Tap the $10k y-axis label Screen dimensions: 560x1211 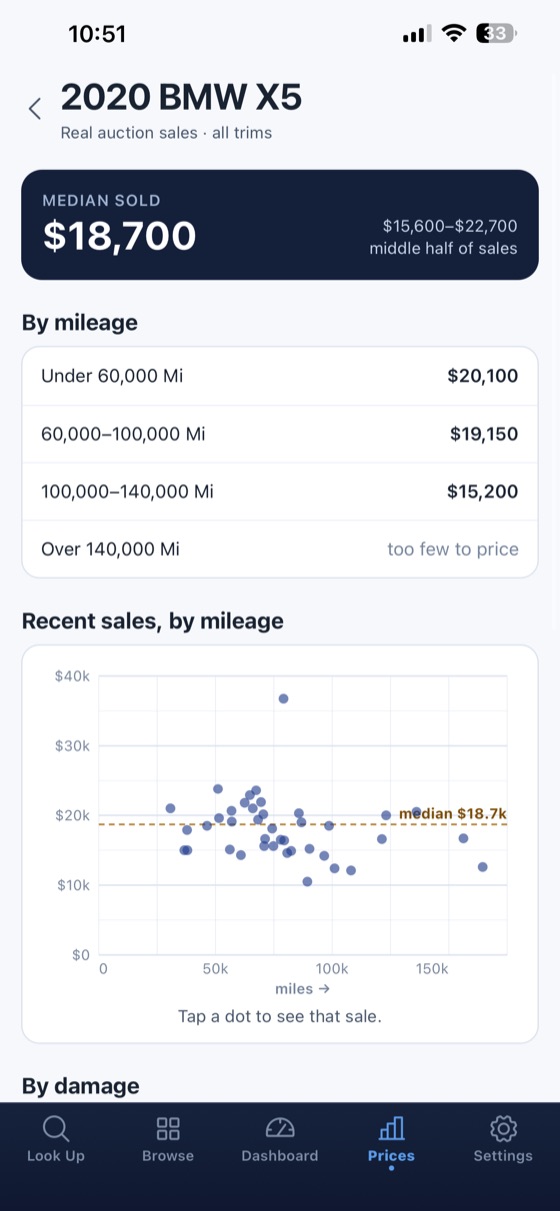tap(72, 885)
